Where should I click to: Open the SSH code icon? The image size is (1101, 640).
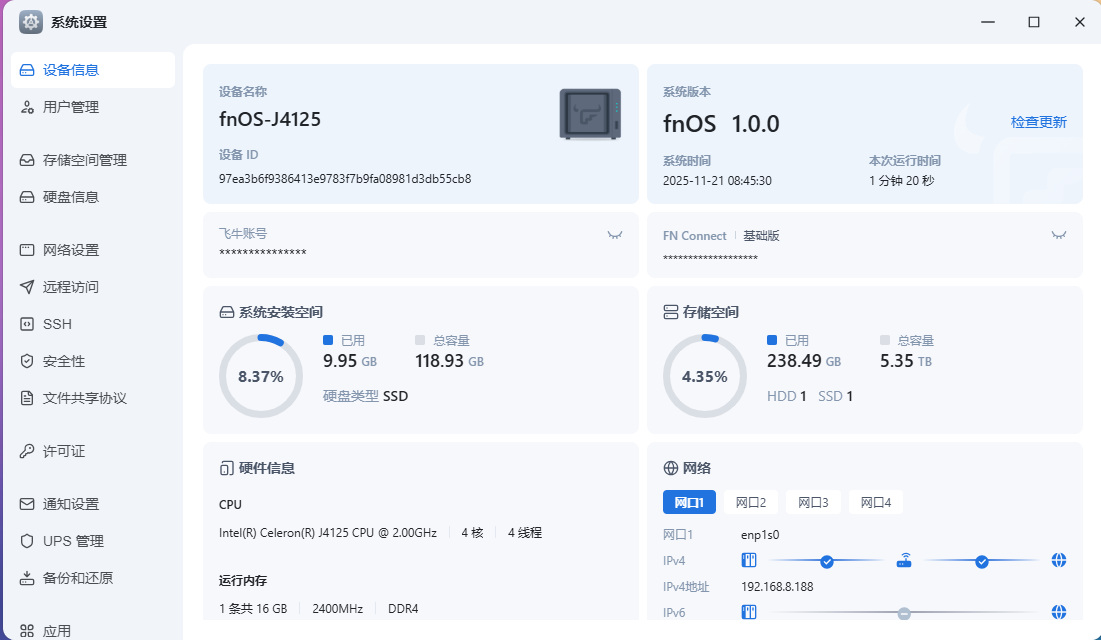pos(27,324)
